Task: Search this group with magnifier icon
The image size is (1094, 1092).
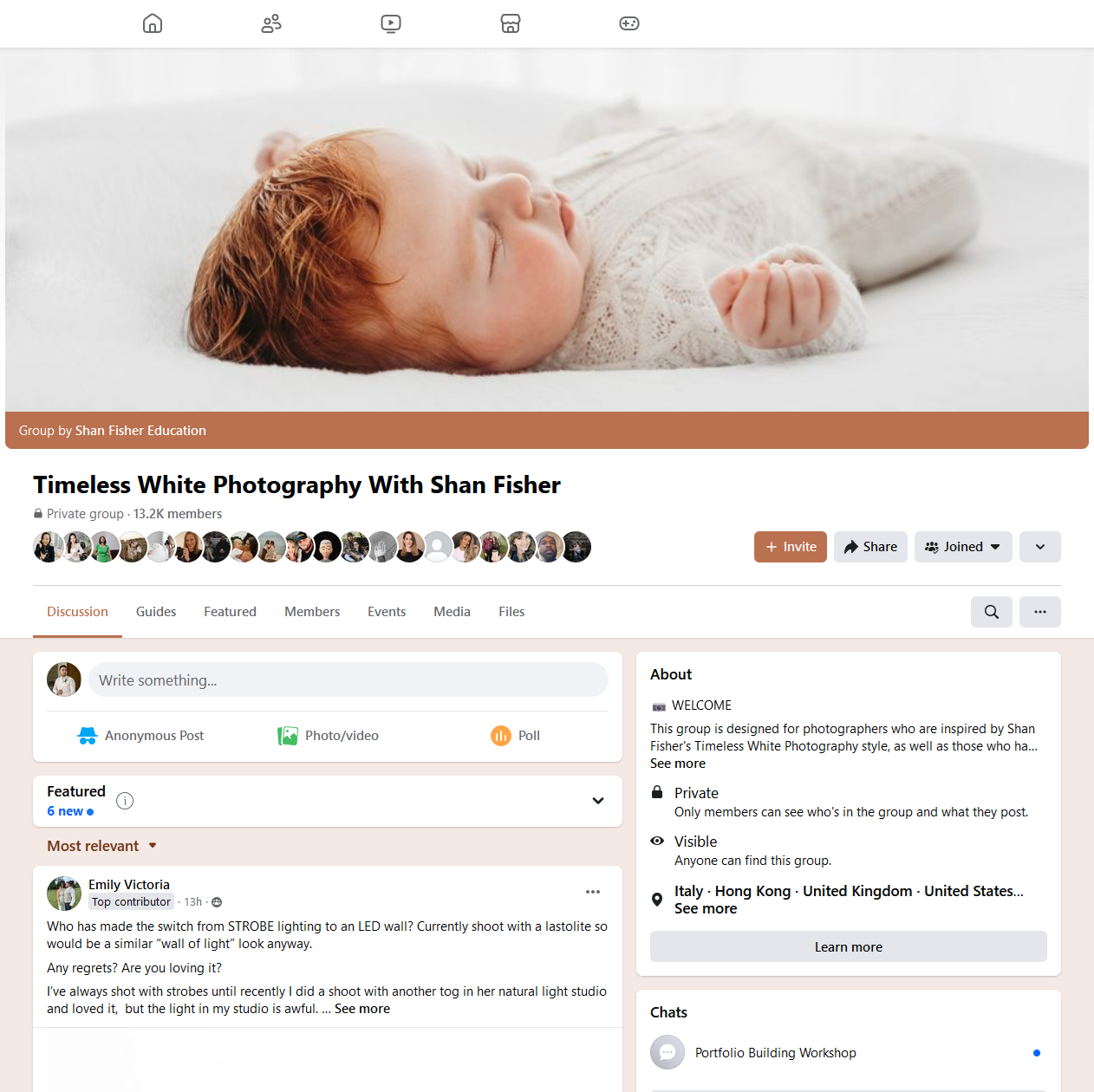Action: [x=992, y=612]
